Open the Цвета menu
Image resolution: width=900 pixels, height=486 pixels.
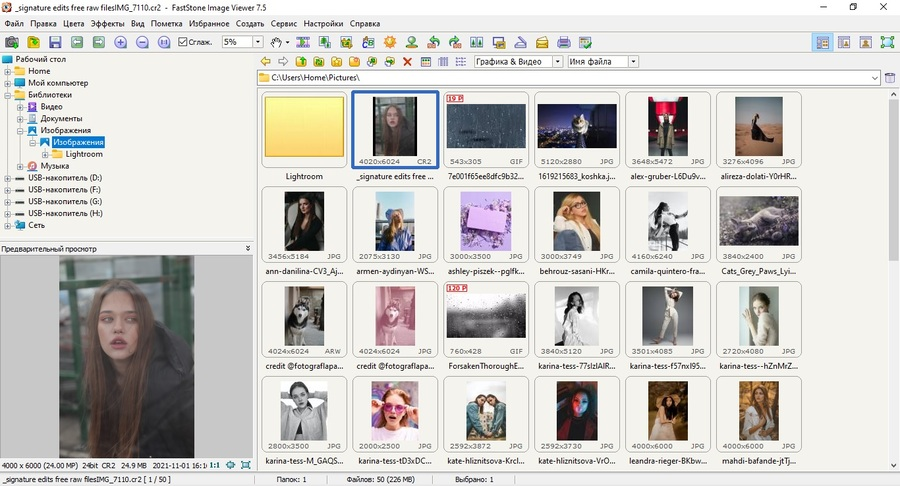[x=73, y=24]
